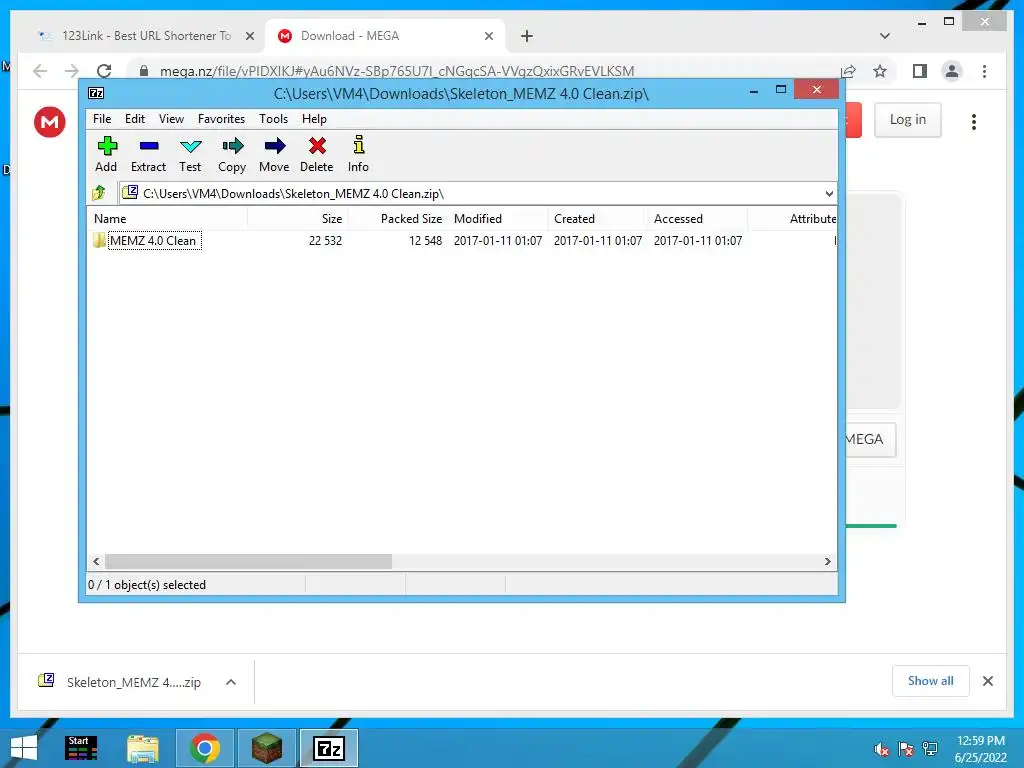
Task: Open the Tools menu
Action: (274, 119)
